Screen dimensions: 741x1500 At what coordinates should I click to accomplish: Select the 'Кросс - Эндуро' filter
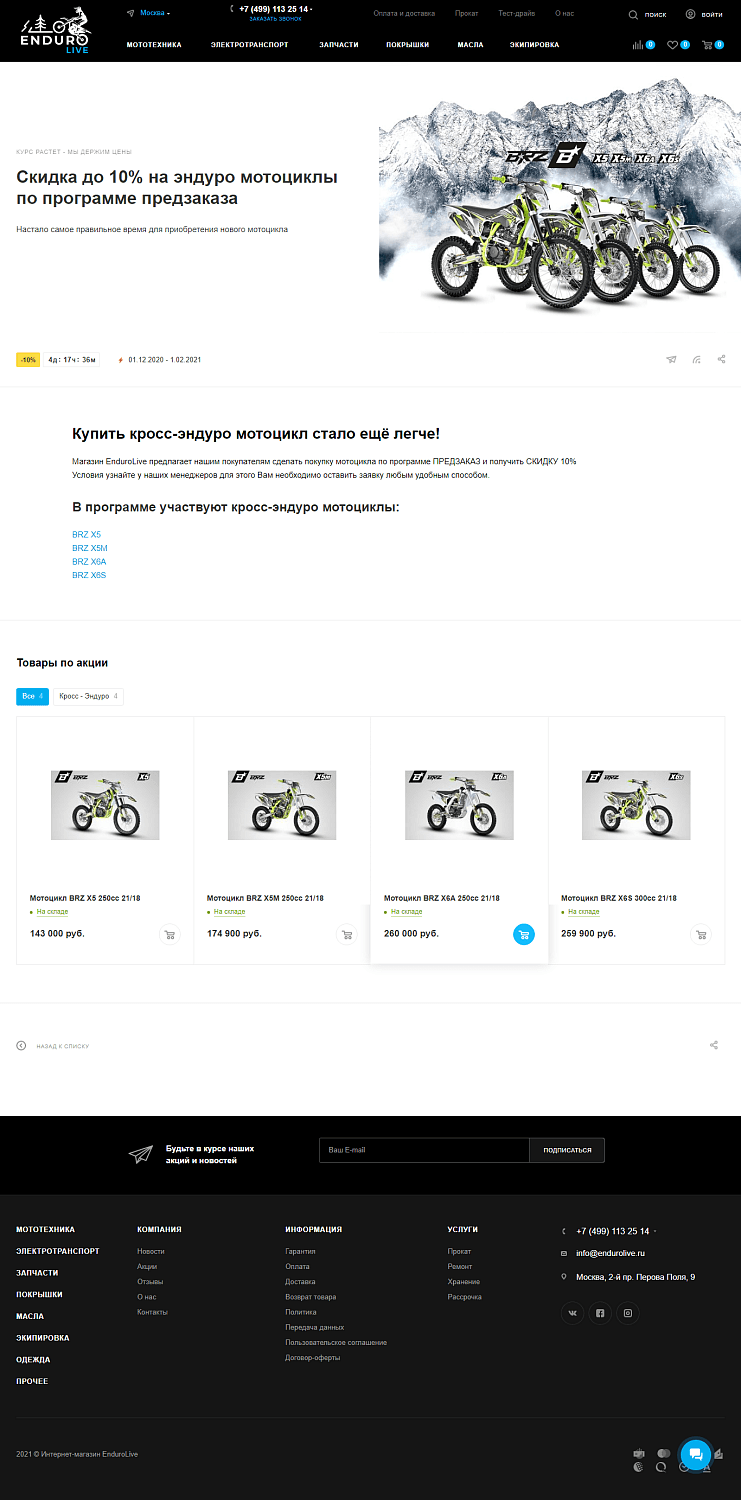(88, 696)
